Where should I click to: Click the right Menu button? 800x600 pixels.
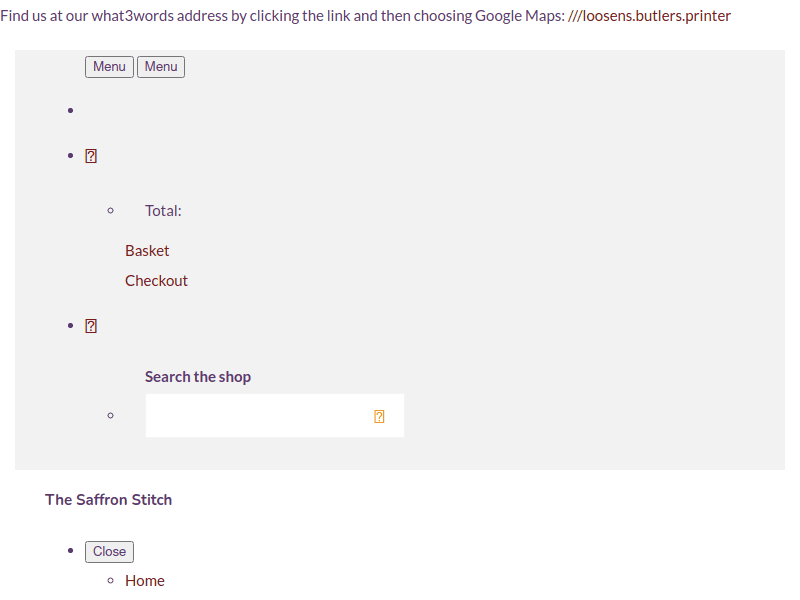coord(161,67)
